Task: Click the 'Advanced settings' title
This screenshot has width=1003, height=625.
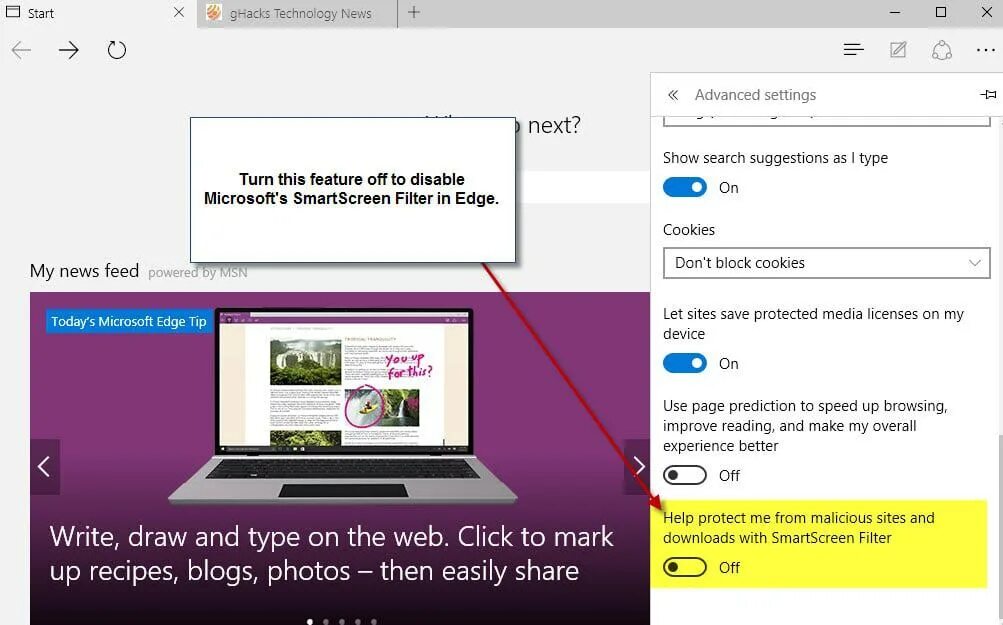Action: 755,95
